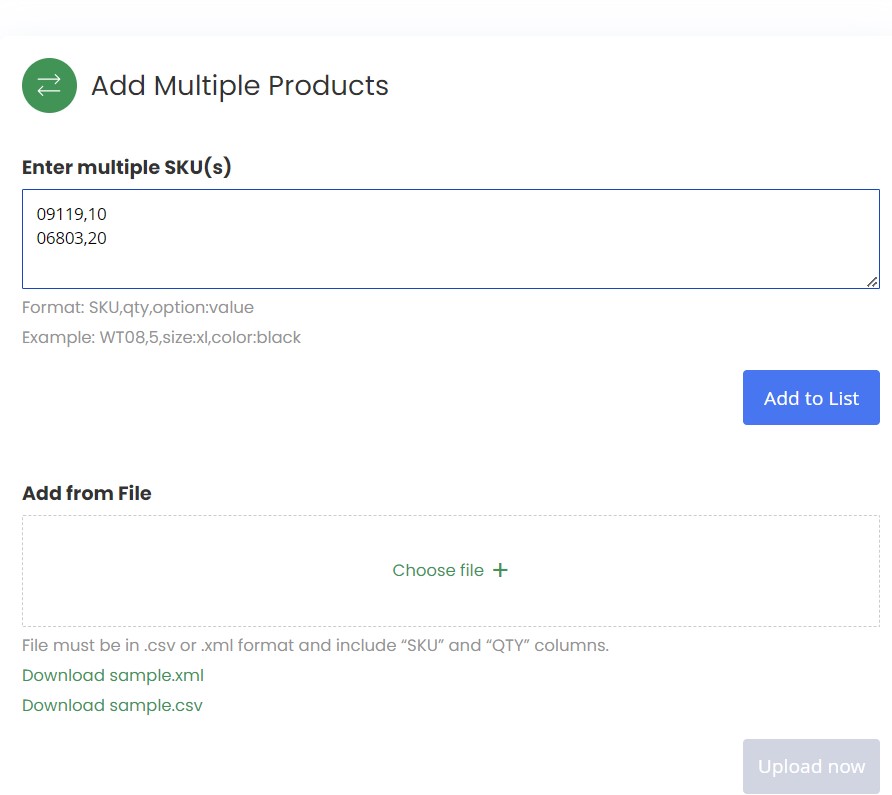Click the green swap arrows icon

pyautogui.click(x=49, y=85)
